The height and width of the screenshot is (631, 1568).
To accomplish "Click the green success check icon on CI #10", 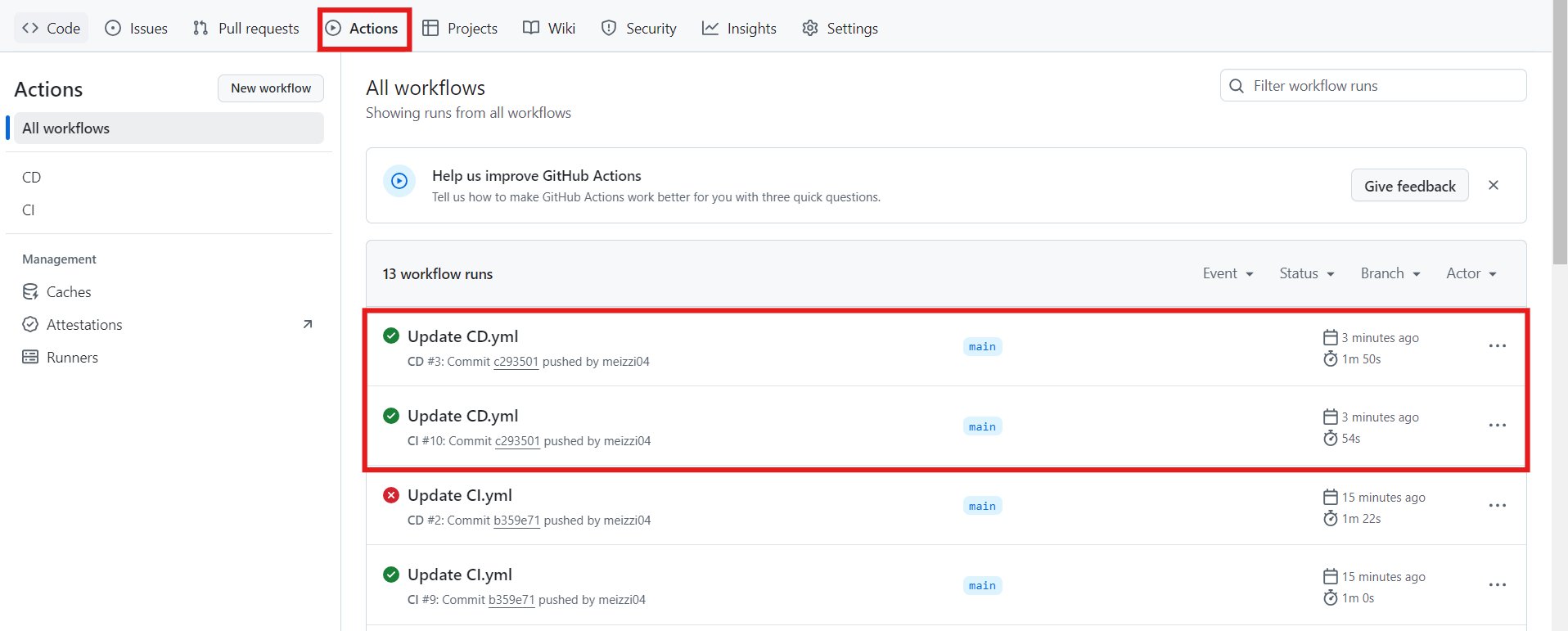I will (x=391, y=415).
